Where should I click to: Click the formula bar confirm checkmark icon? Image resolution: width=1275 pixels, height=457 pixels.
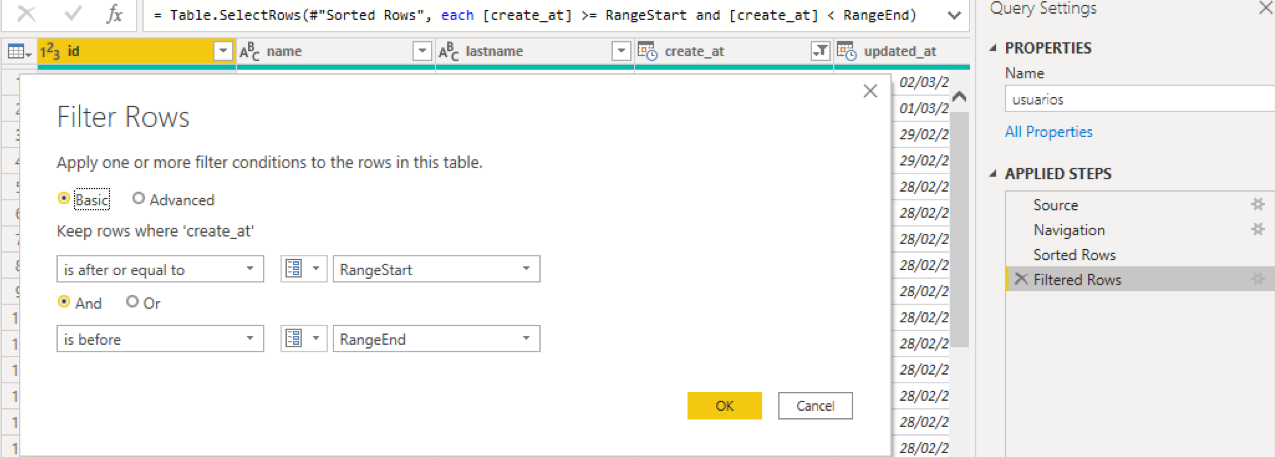(x=72, y=15)
